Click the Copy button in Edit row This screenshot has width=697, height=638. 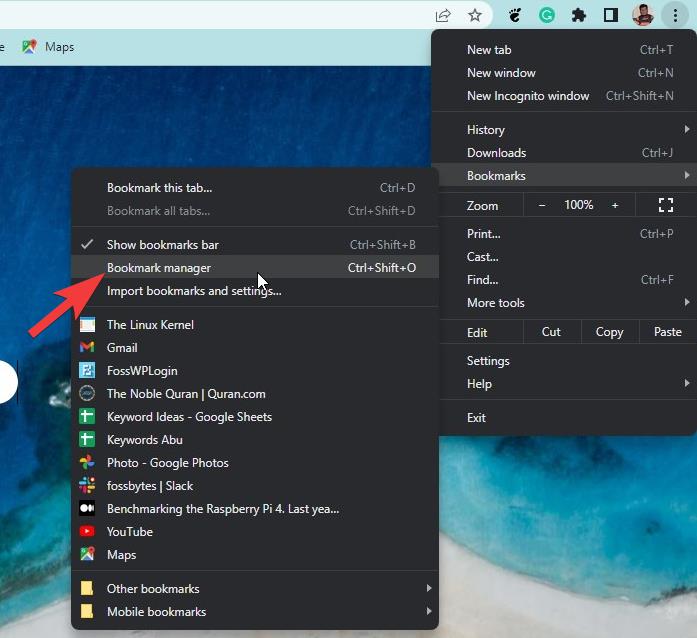[x=609, y=332]
